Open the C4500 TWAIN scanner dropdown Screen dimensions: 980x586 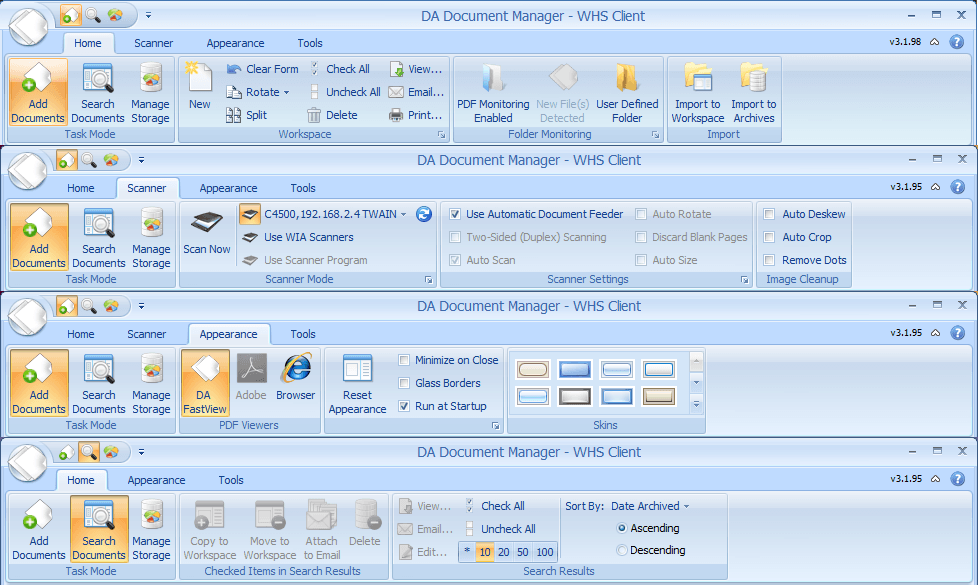coord(405,214)
